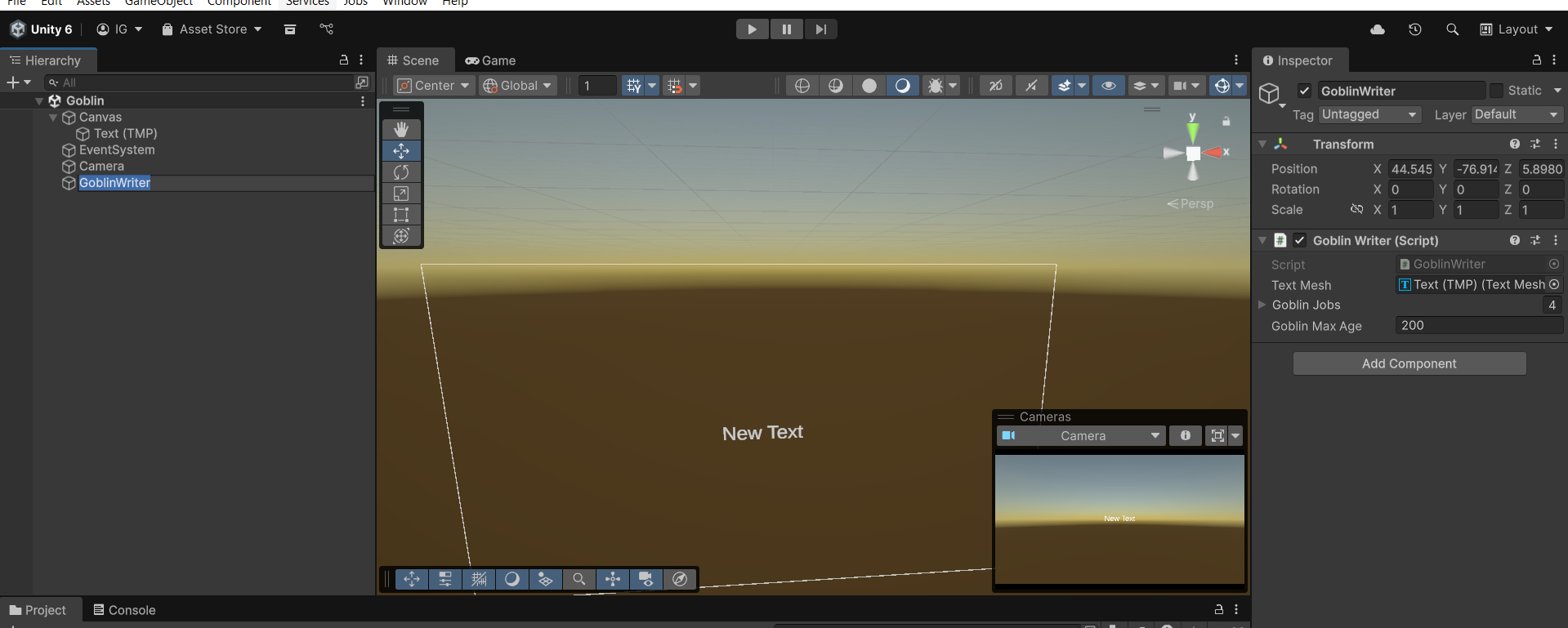Viewport: 1568px width, 628px height.
Task: Select the Scale tool
Action: (x=401, y=194)
